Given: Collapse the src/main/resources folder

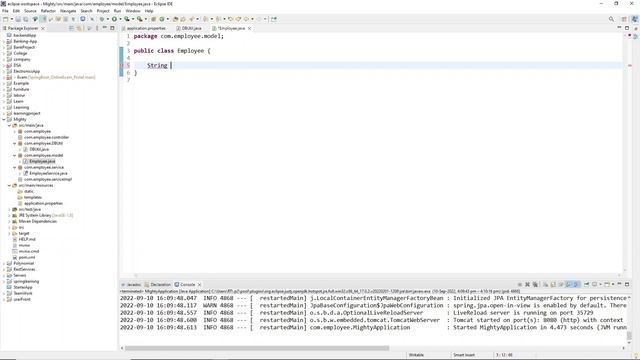Looking at the screenshot, I should tap(9, 185).
